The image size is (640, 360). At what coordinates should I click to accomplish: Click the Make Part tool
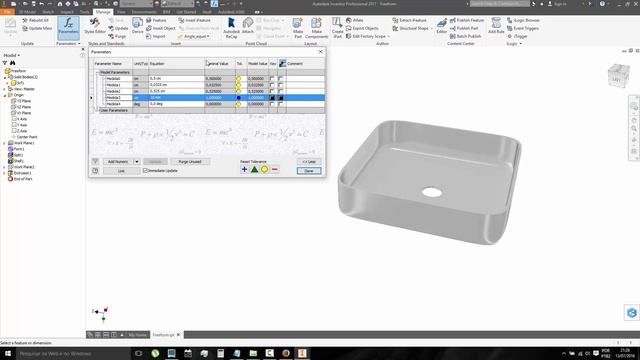coord(298,28)
